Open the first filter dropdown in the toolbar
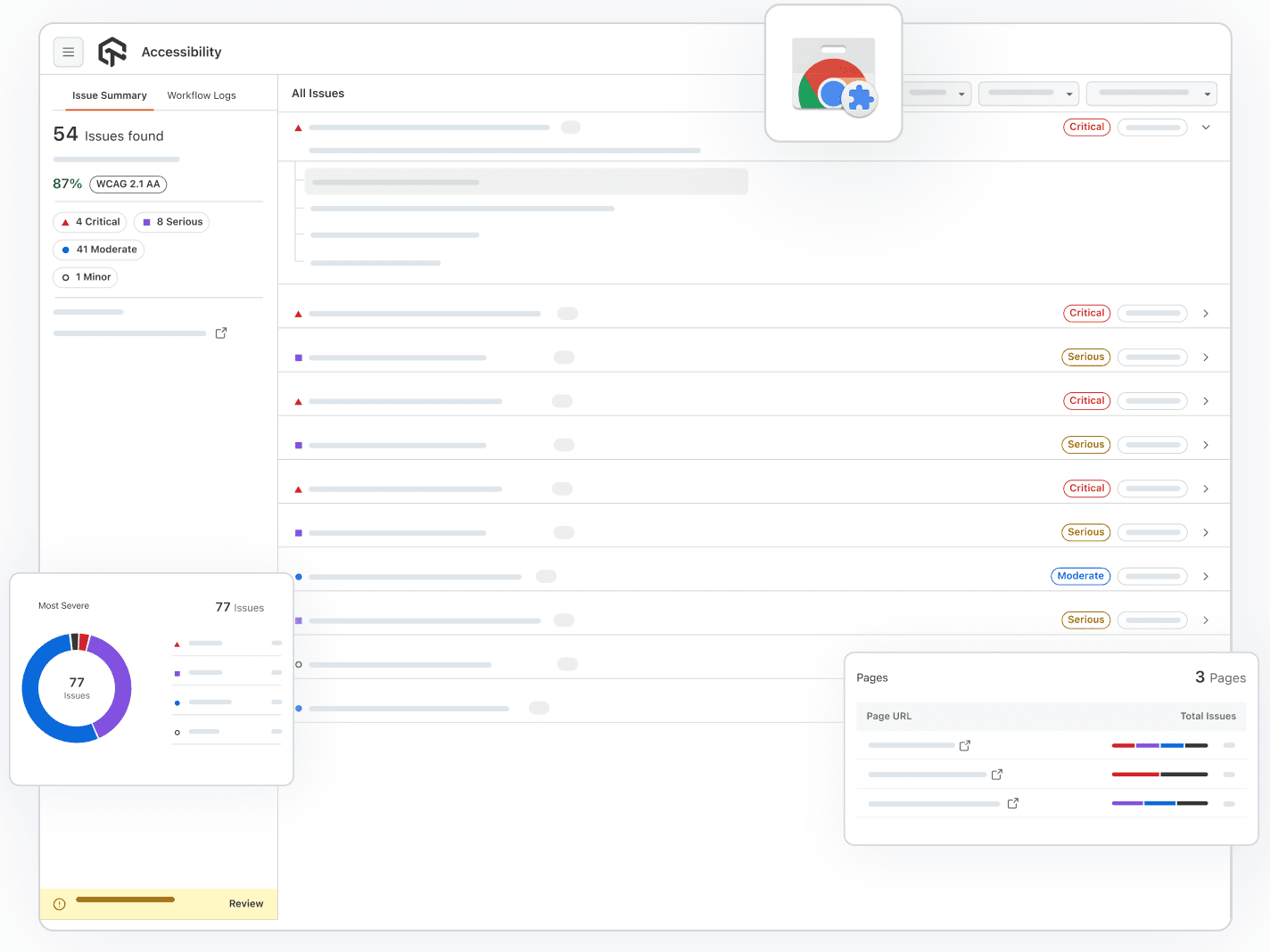The width and height of the screenshot is (1270, 952). point(936,94)
